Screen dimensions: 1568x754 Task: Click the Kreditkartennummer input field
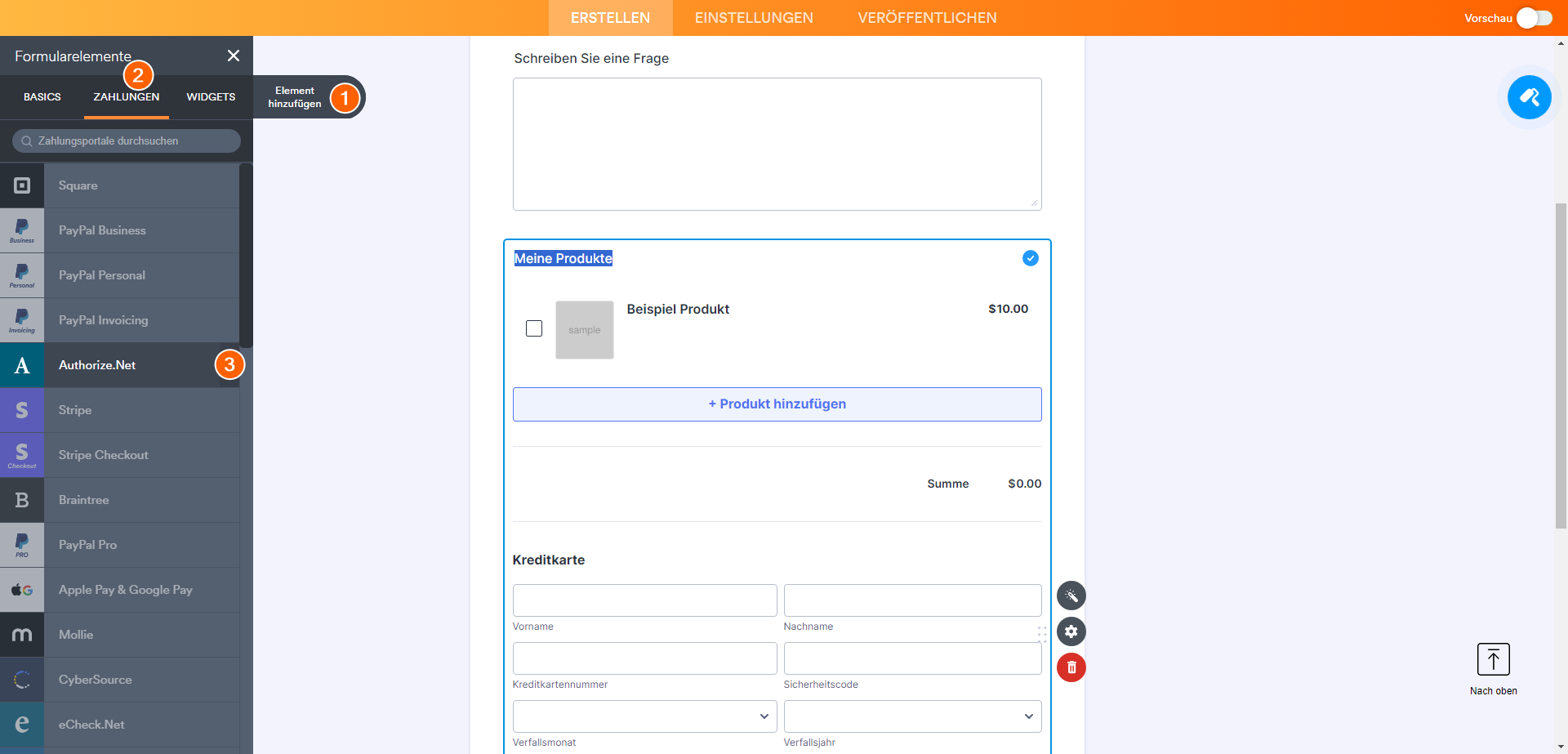tap(645, 658)
